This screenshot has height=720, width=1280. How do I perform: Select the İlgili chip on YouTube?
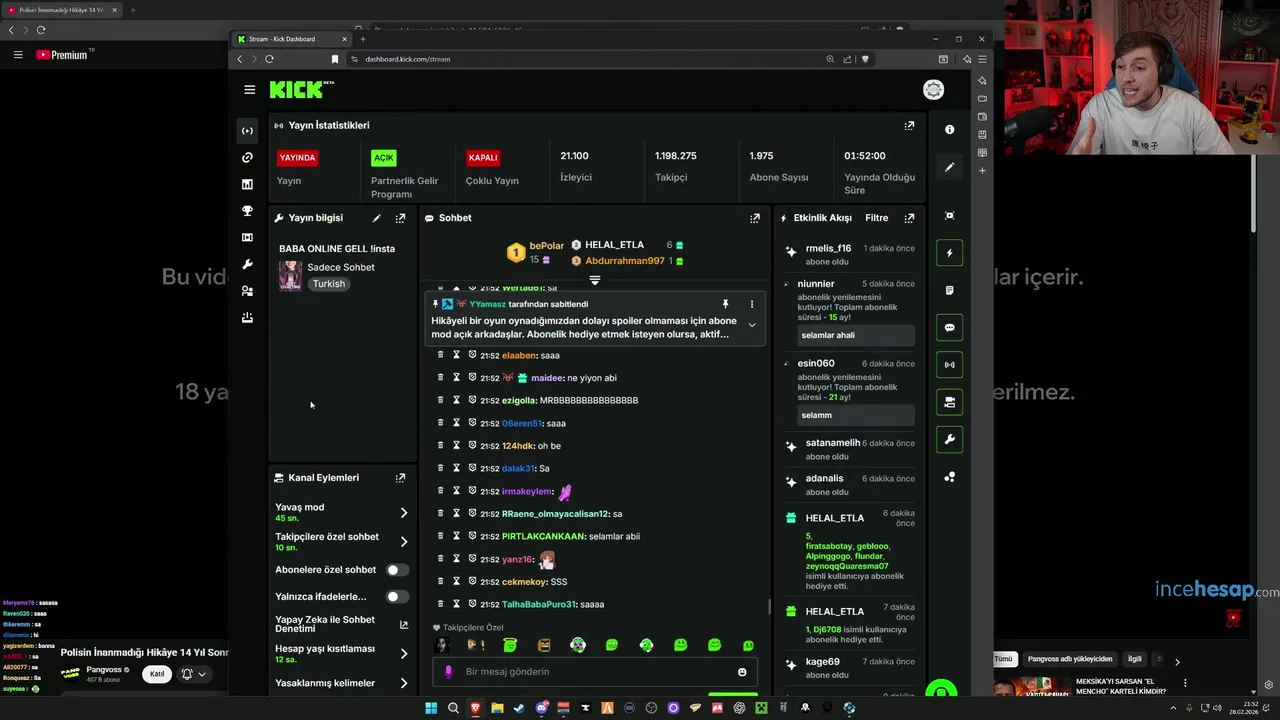click(1135, 659)
